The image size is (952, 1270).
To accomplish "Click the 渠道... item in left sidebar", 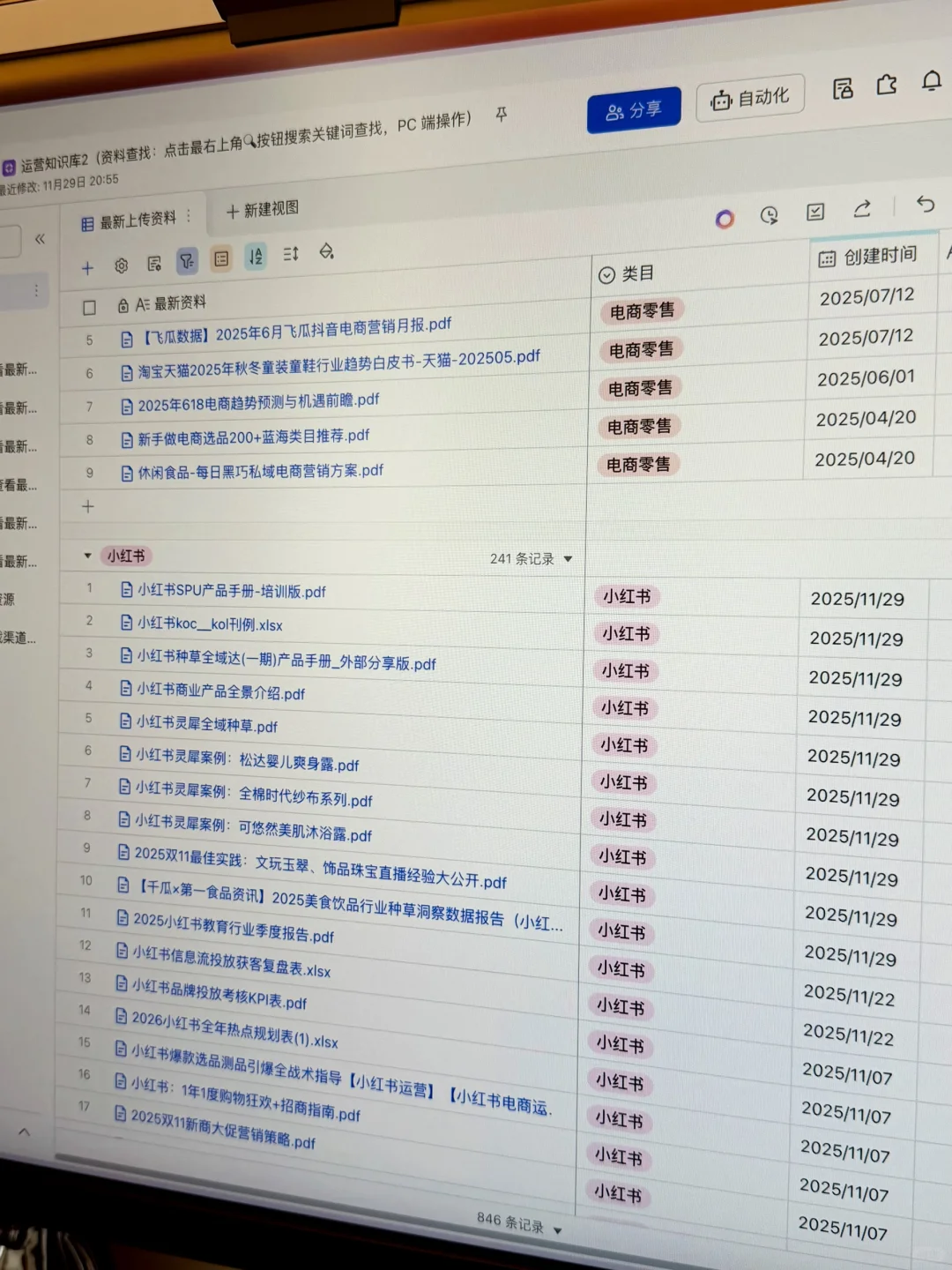I will (x=19, y=638).
